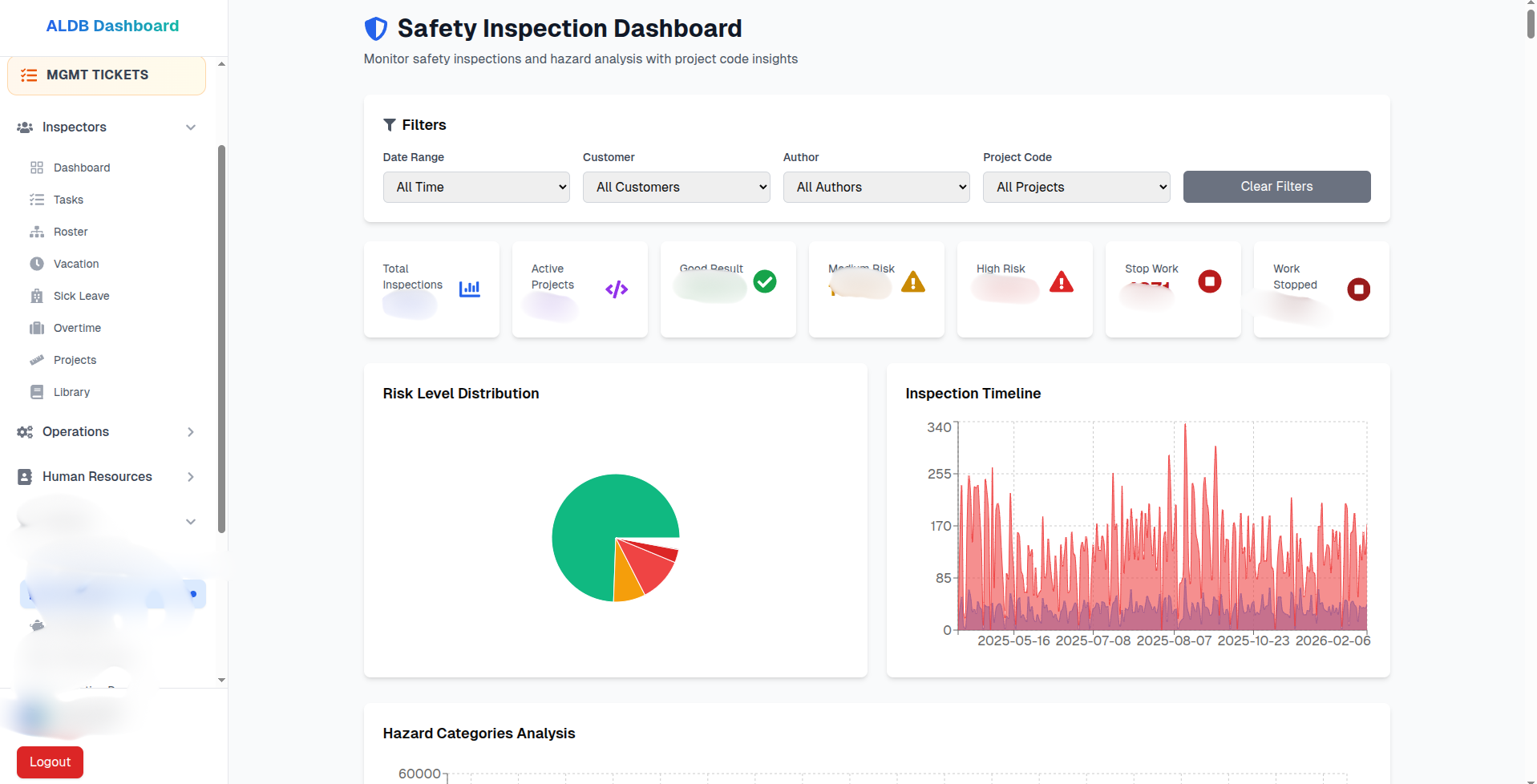The width and height of the screenshot is (1537, 784).
Task: Click the blue shield icon beside page title
Action: click(375, 29)
